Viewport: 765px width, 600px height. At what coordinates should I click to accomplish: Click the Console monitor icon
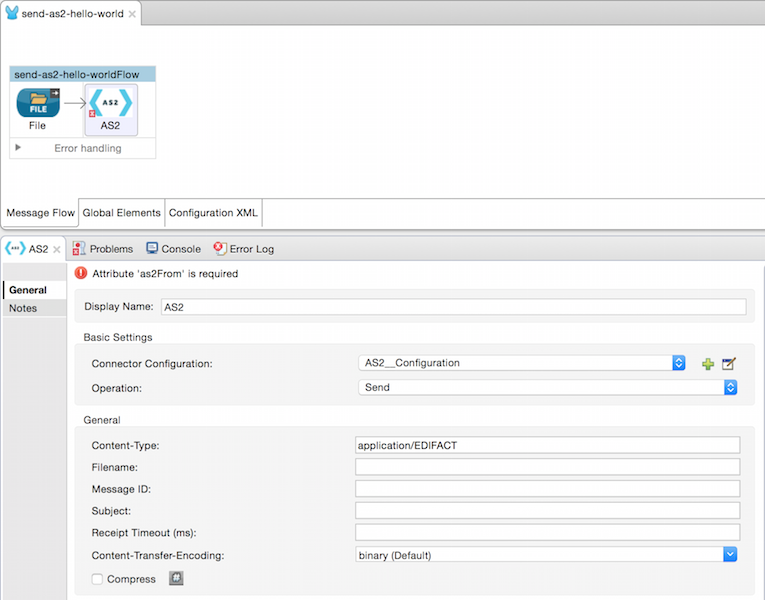tap(152, 248)
